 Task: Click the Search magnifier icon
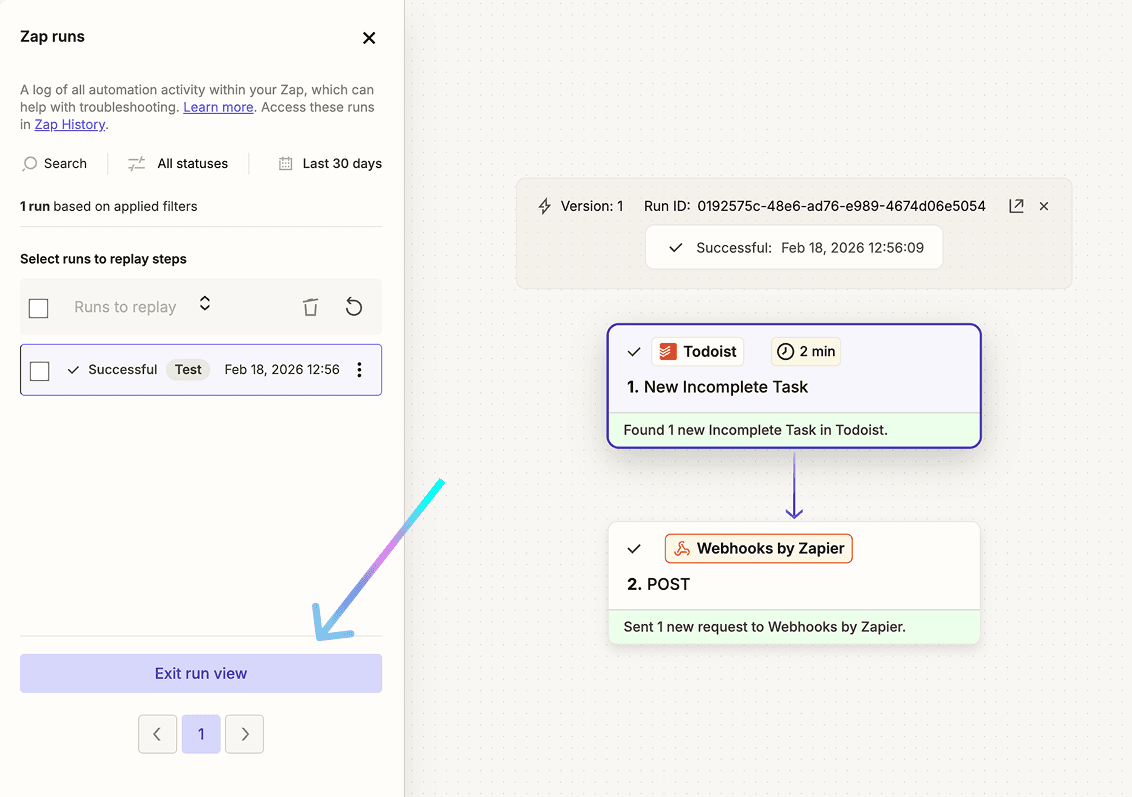(30, 164)
